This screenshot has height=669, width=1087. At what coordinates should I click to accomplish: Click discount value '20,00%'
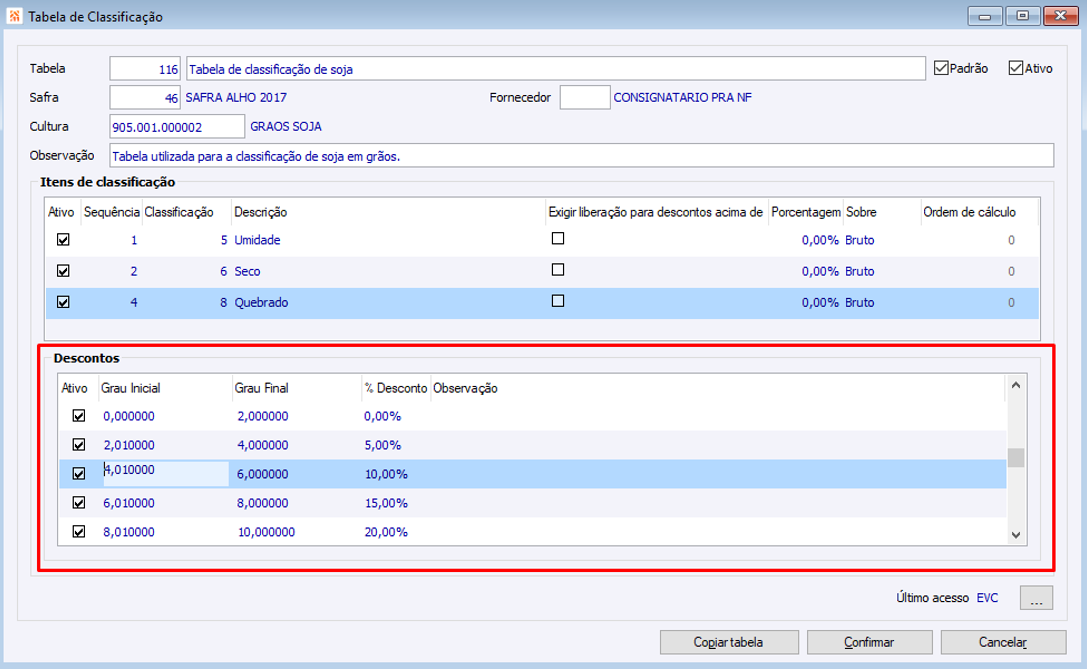[x=386, y=532]
